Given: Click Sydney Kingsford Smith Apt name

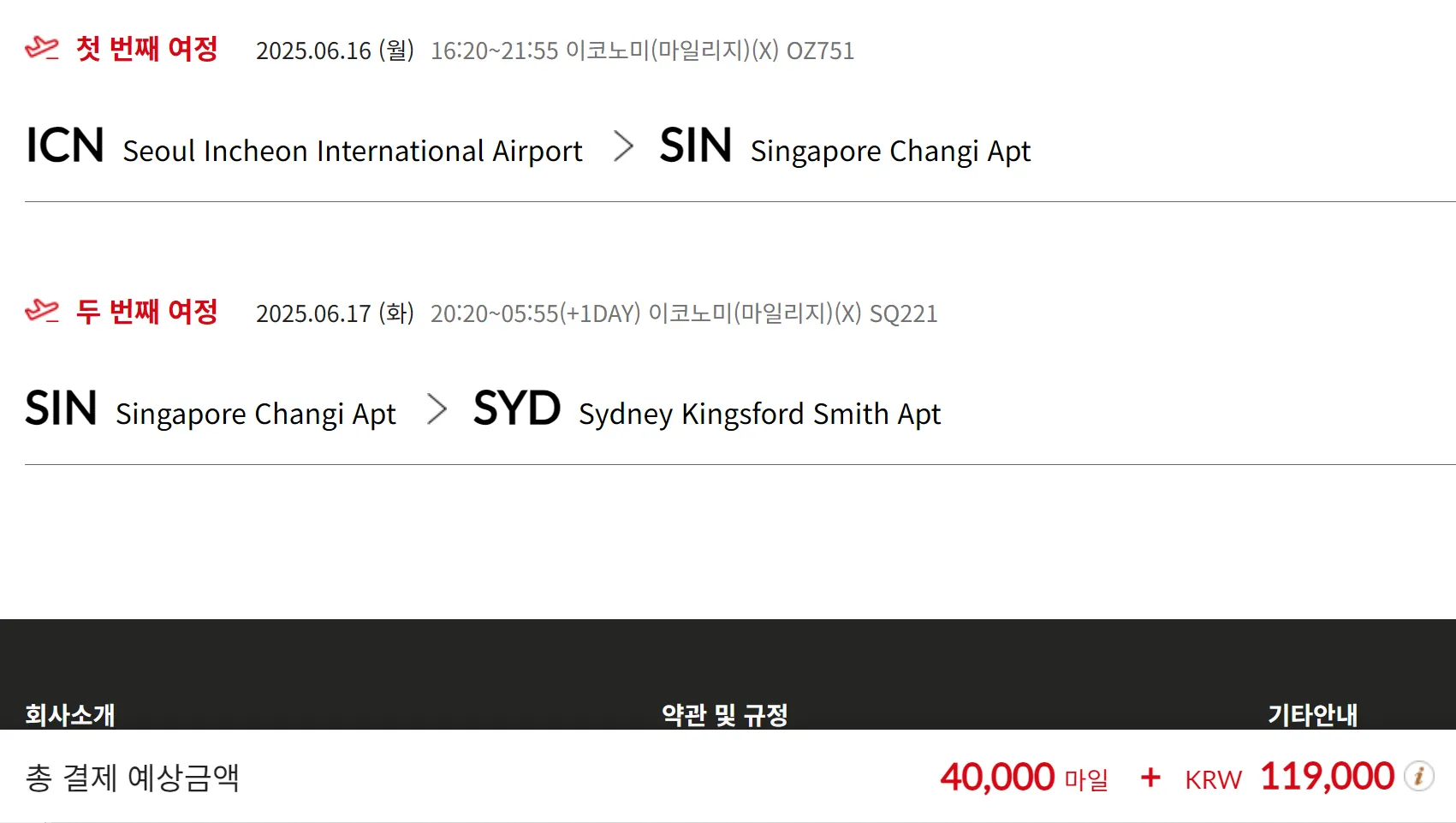Looking at the screenshot, I should [x=759, y=414].
